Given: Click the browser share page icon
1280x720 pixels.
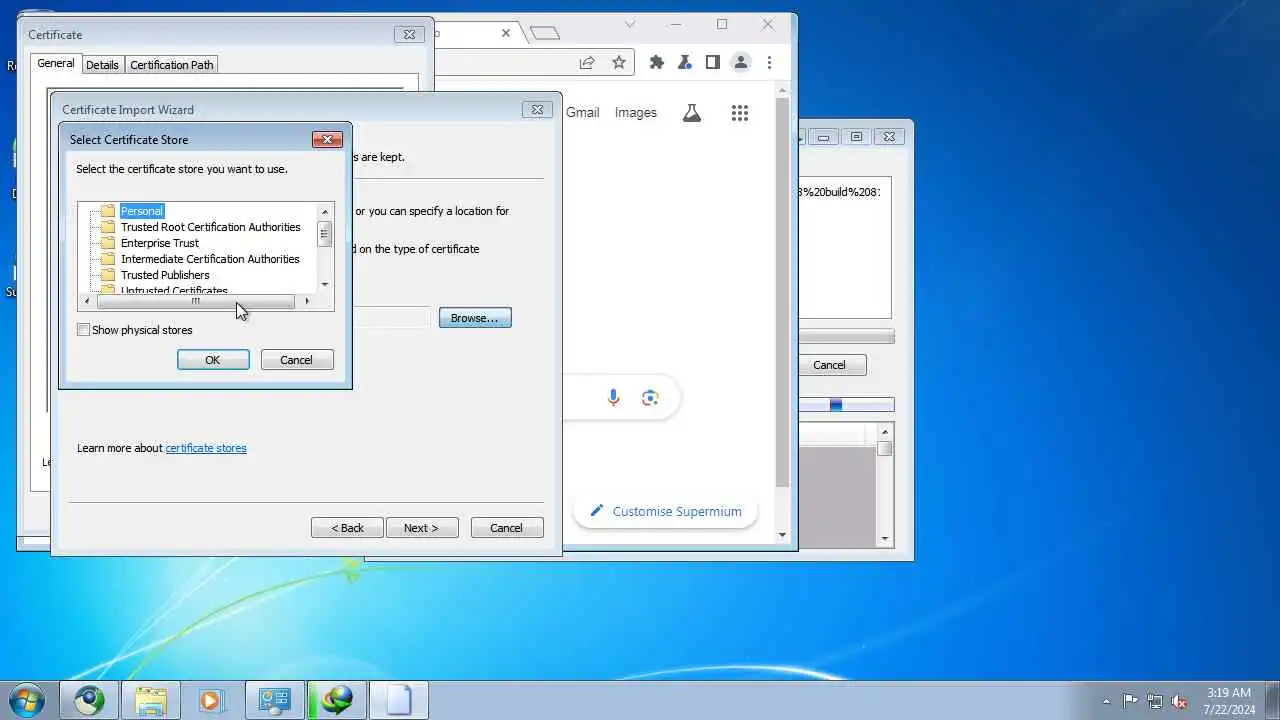Looking at the screenshot, I should pos(587,62).
